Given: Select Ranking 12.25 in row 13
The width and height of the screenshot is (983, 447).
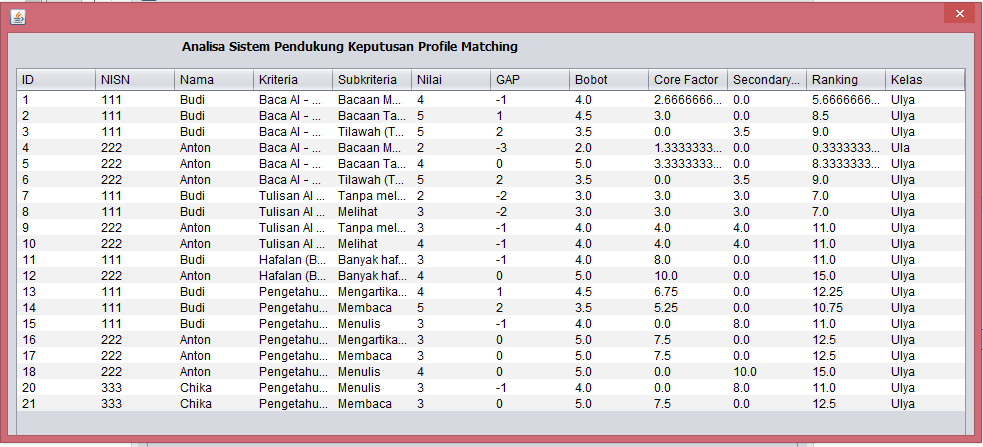Looking at the screenshot, I should [846, 292].
